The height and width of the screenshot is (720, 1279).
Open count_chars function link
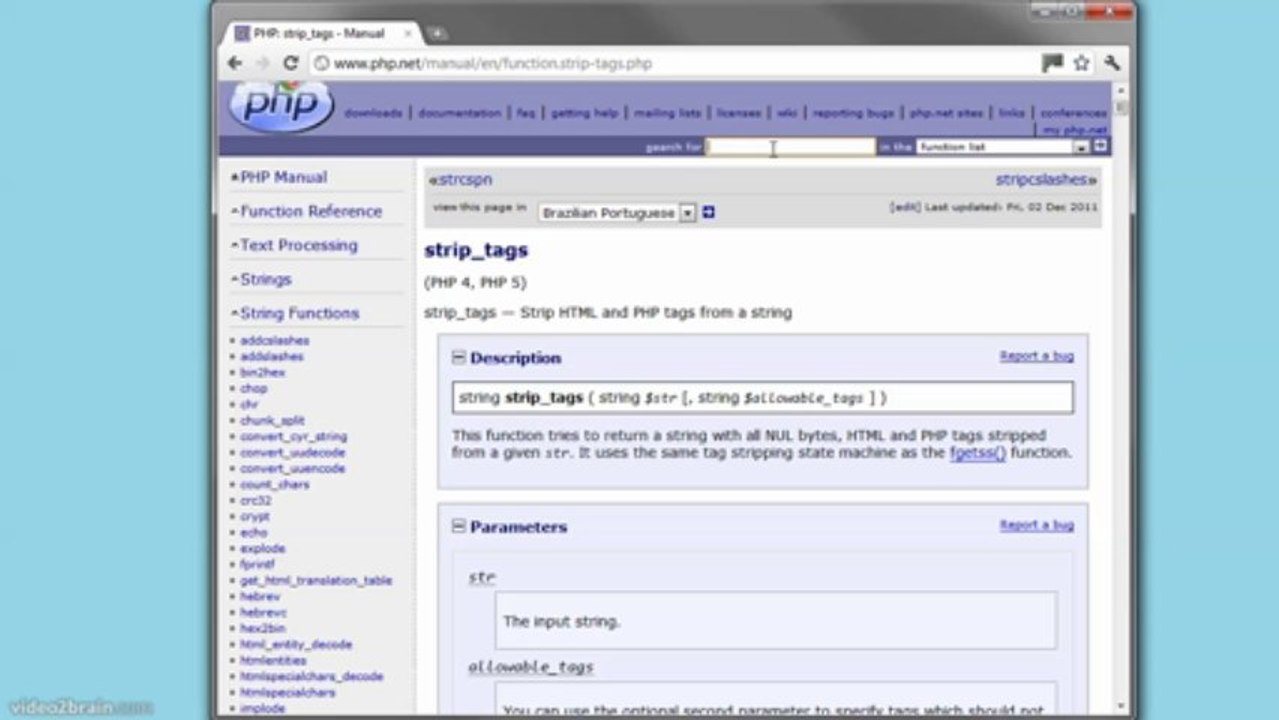tap(274, 485)
